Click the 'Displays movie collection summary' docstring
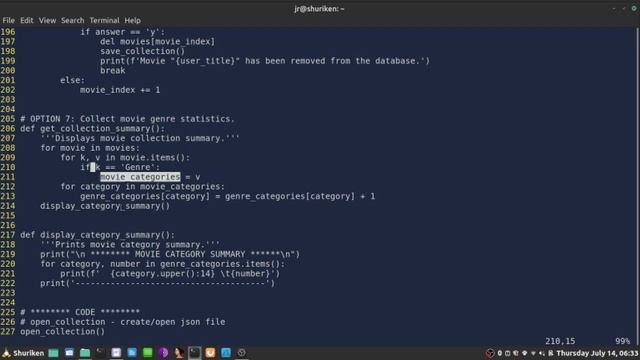 [x=140, y=138]
